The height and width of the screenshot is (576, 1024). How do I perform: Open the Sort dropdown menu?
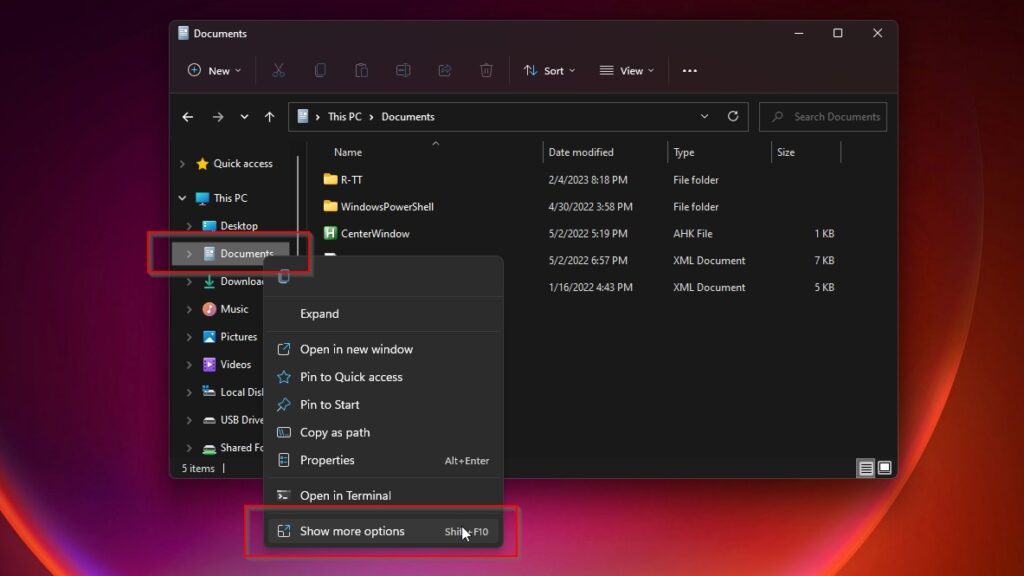click(550, 71)
